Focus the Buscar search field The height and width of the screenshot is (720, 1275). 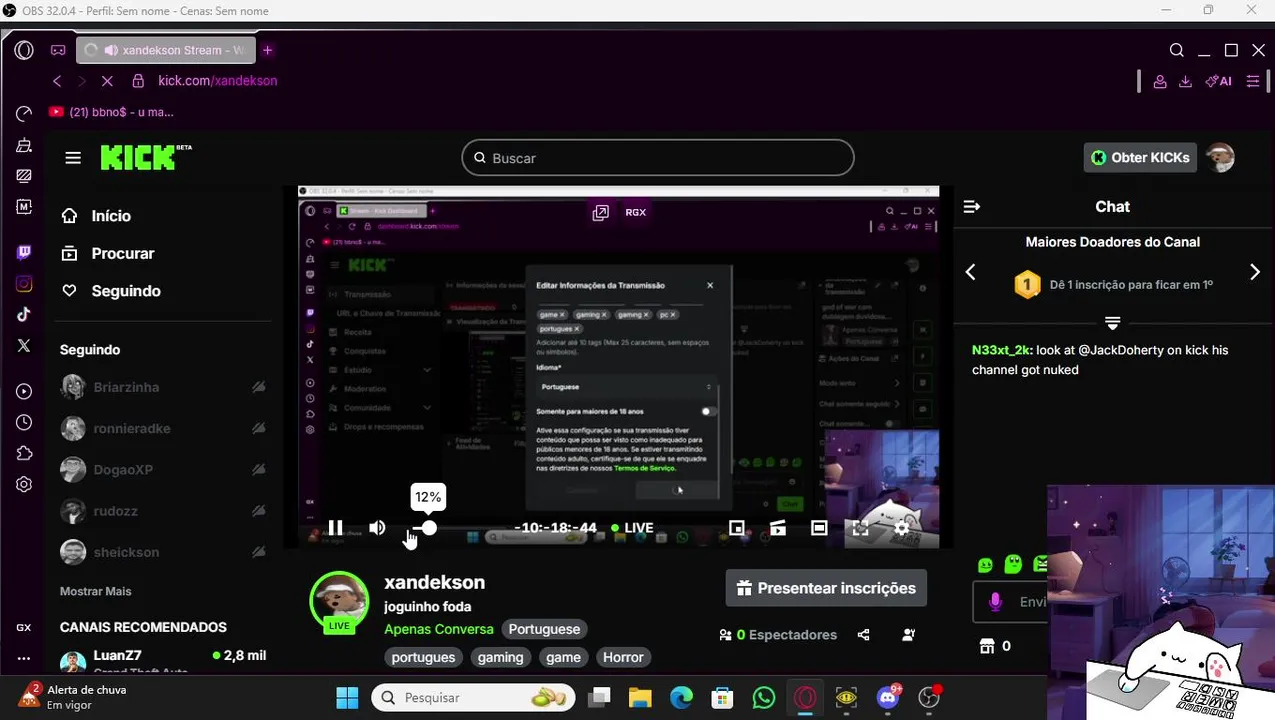click(658, 158)
